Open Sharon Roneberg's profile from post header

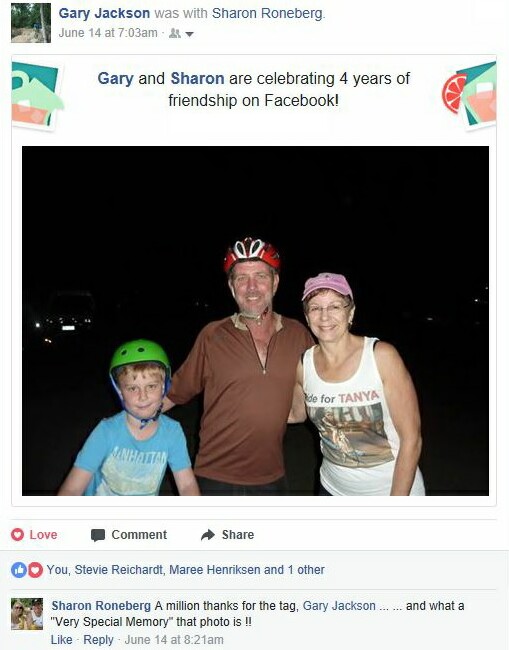[267, 13]
